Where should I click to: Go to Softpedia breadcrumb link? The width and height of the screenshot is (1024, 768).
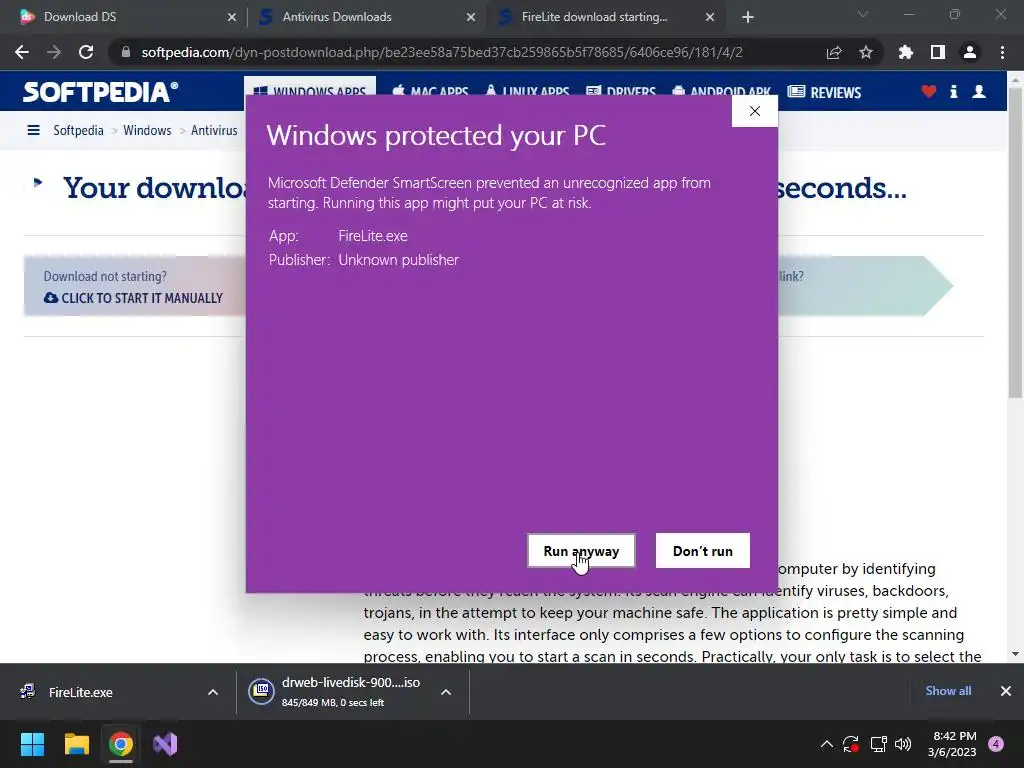pos(78,130)
